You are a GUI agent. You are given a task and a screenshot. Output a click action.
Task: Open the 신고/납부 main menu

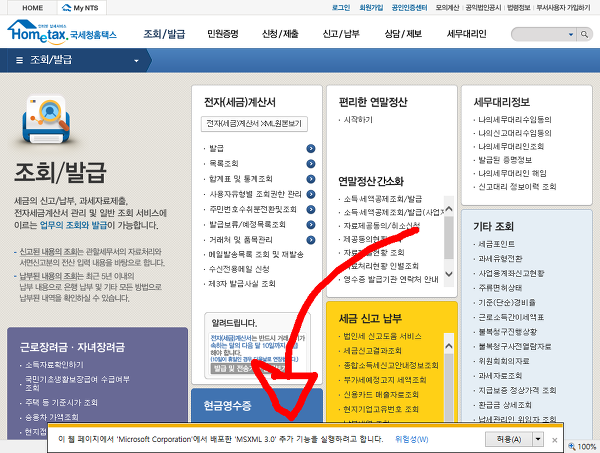[341, 34]
